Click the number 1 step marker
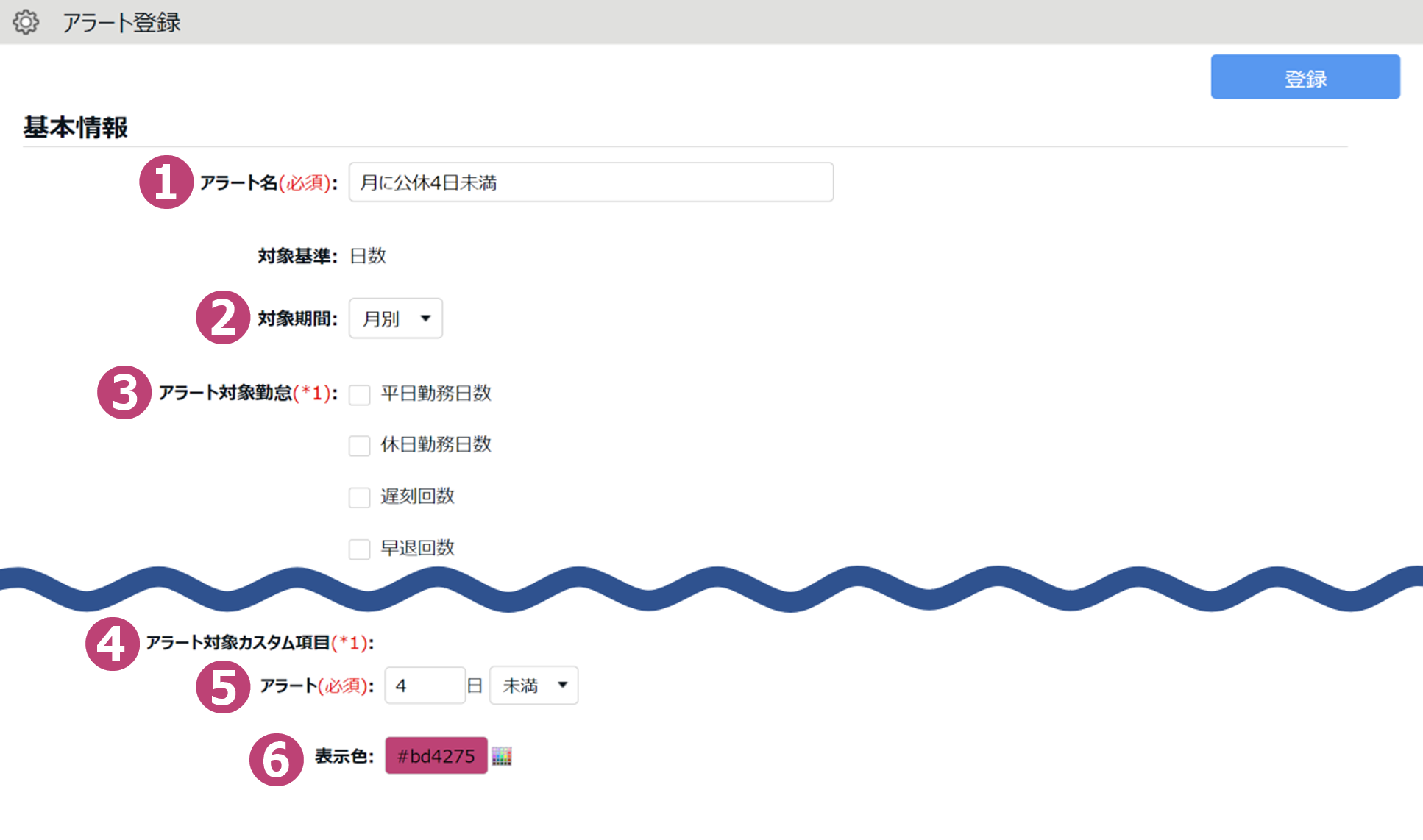The image size is (1423, 840). (166, 182)
